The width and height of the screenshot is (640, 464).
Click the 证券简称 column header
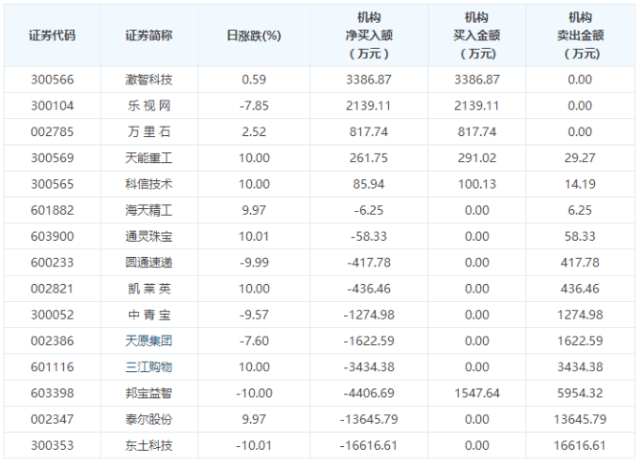pyautogui.click(x=149, y=36)
